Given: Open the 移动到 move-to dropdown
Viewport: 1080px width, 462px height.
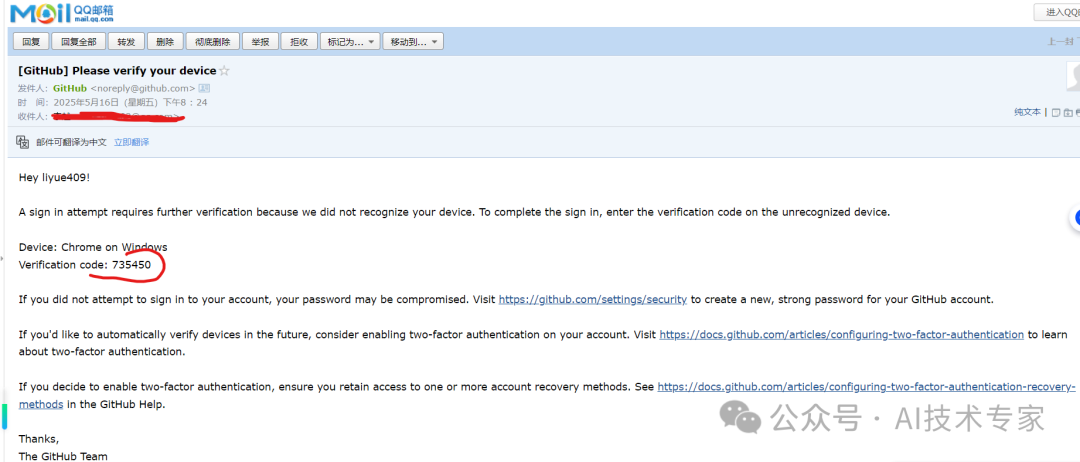Looking at the screenshot, I should tap(413, 41).
